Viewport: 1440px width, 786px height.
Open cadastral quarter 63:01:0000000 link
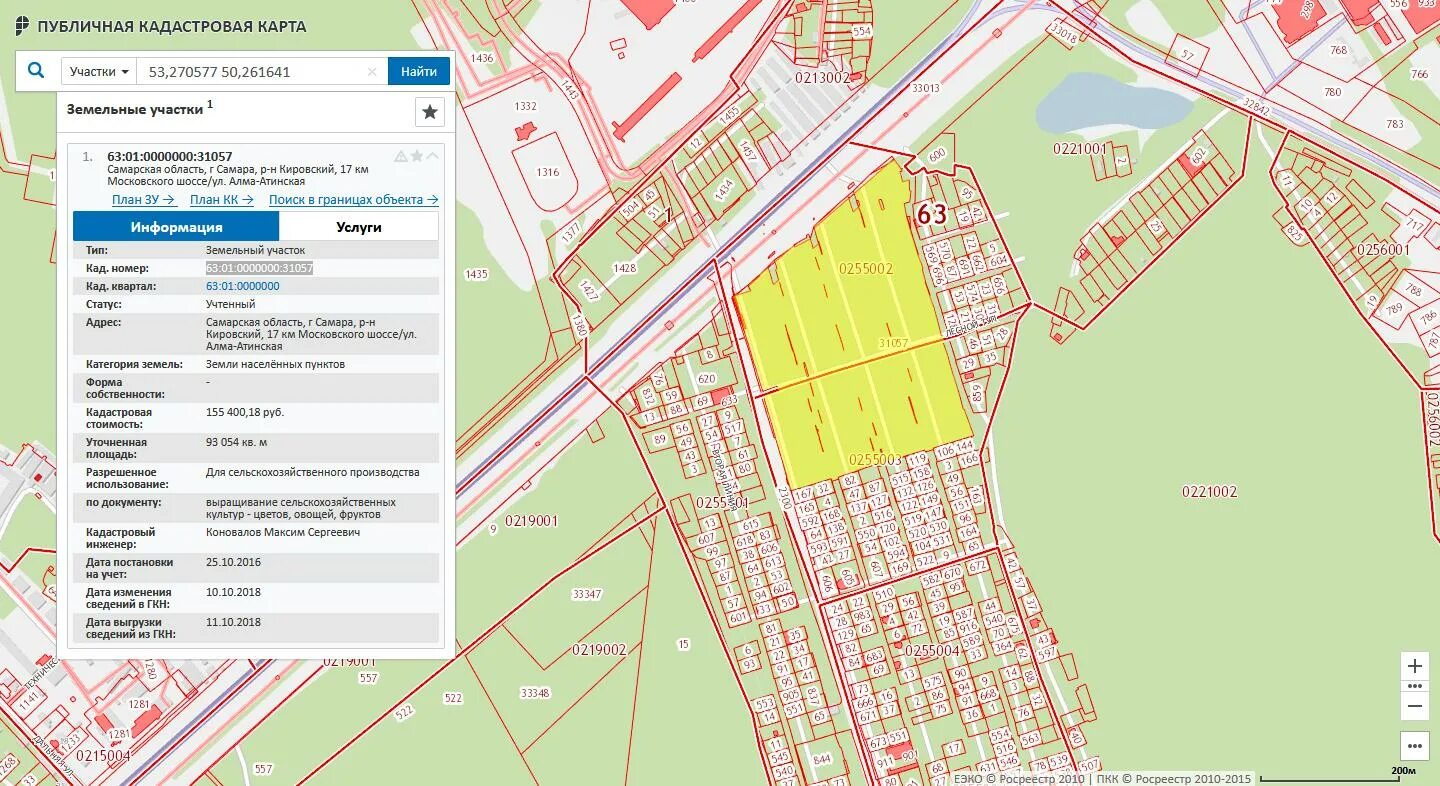point(243,286)
